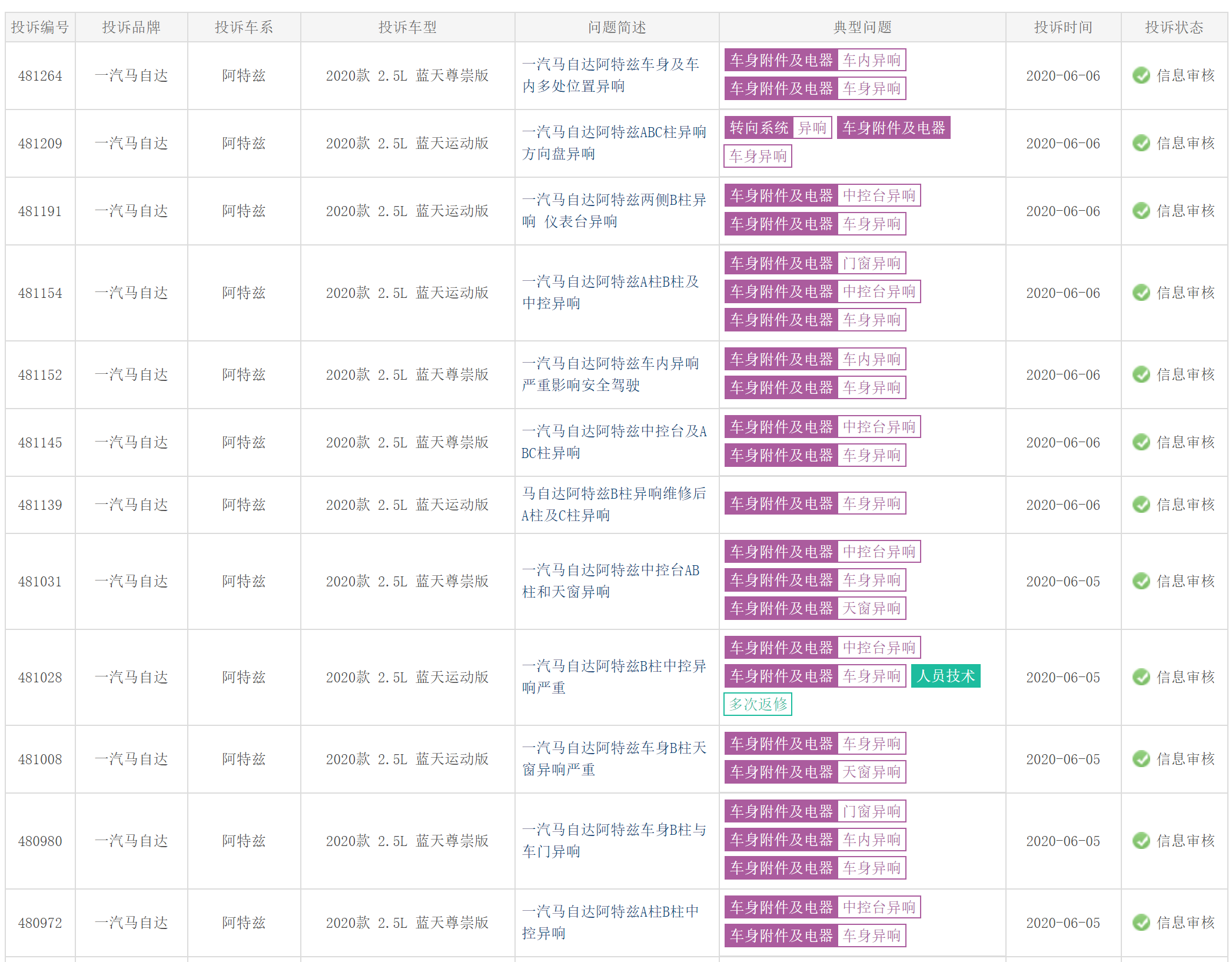Screen dimensions: 1232x962
Task: Select the green check icon for complaint 481031
Action: [1141, 581]
